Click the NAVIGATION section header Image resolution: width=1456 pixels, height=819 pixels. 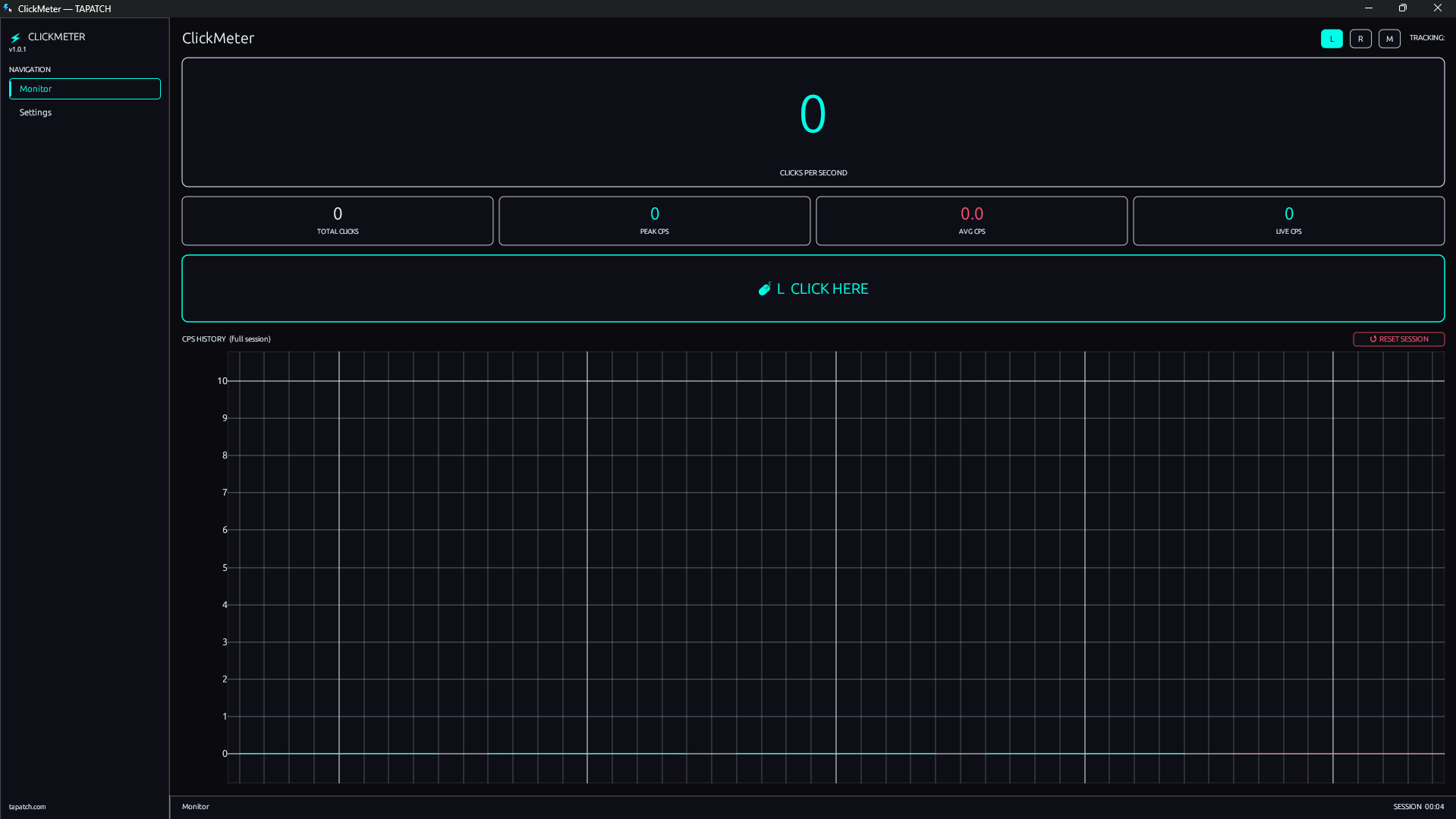coord(30,70)
